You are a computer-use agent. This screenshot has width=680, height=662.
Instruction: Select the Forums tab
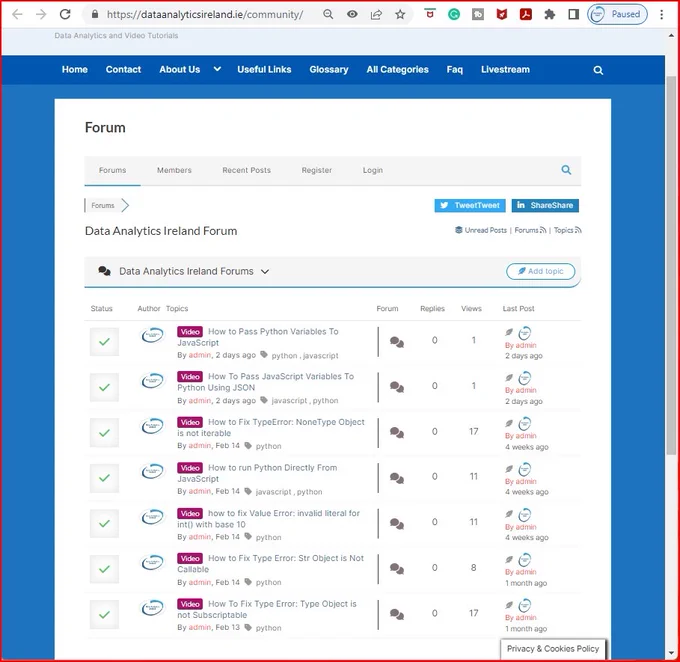[112, 170]
